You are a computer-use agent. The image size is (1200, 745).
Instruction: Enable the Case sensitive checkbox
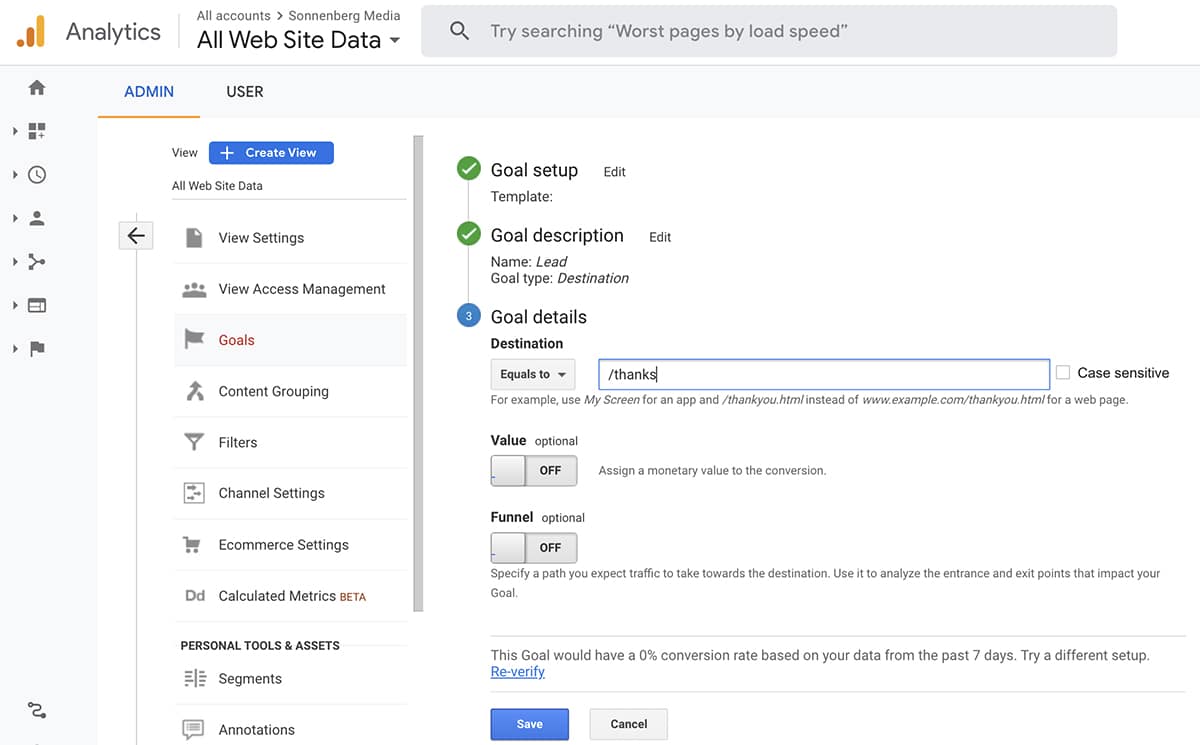(x=1062, y=372)
